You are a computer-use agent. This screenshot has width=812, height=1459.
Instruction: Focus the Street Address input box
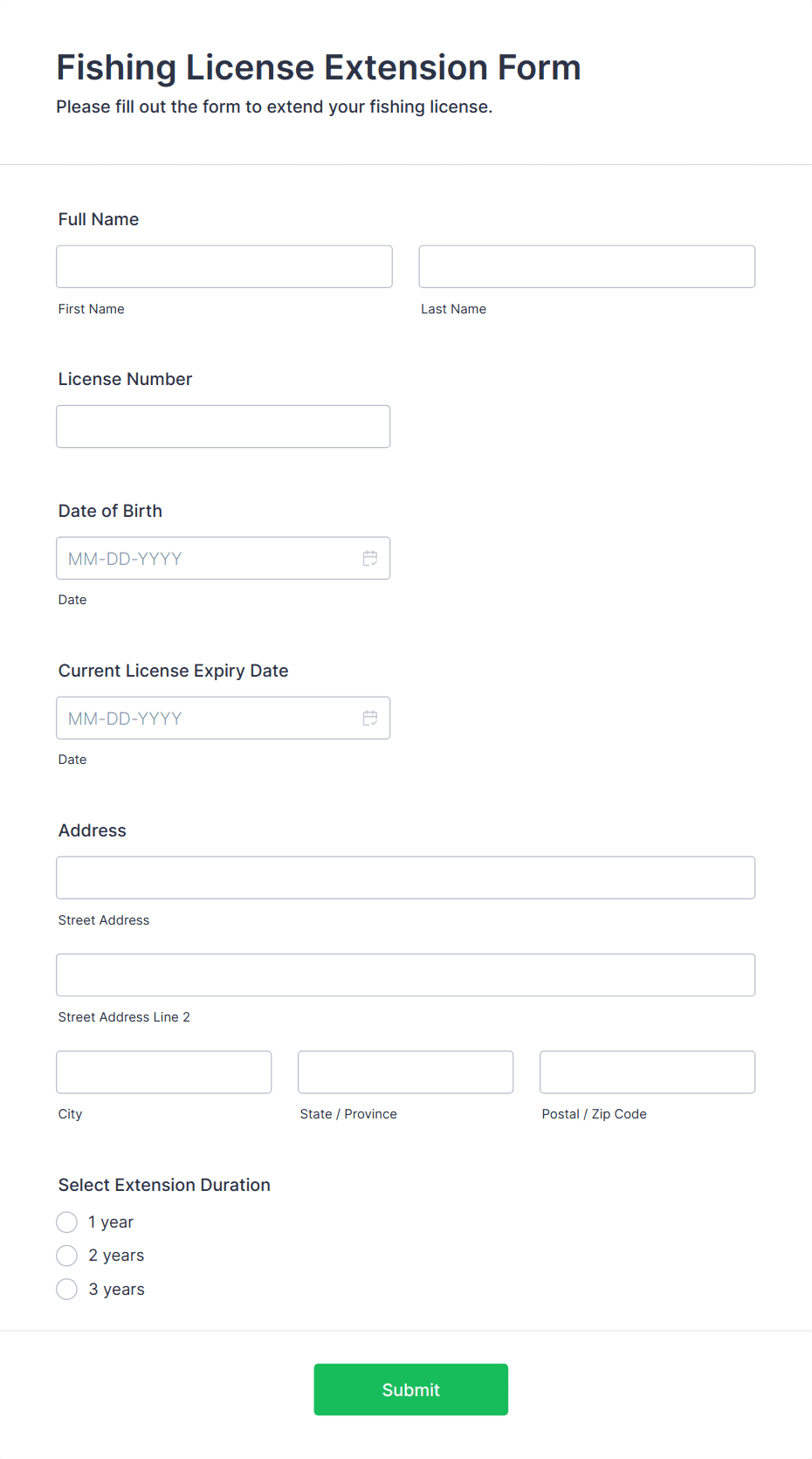tap(406, 877)
